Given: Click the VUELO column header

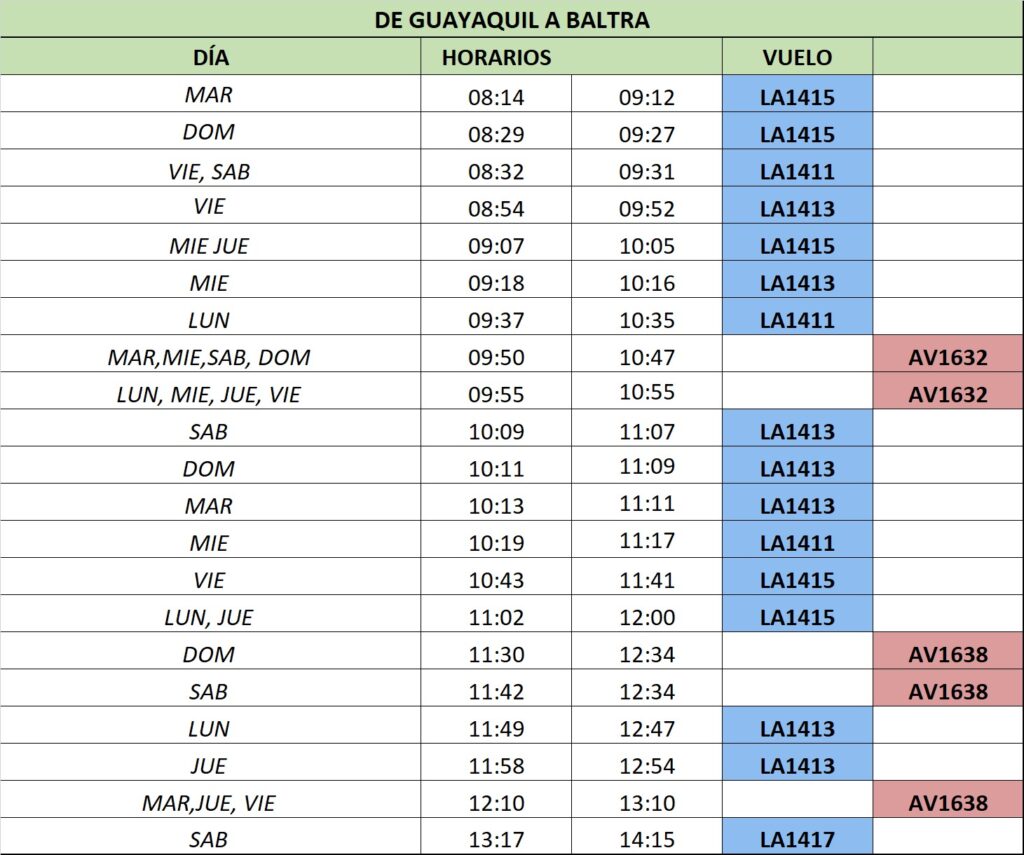Looking at the screenshot, I should [797, 57].
